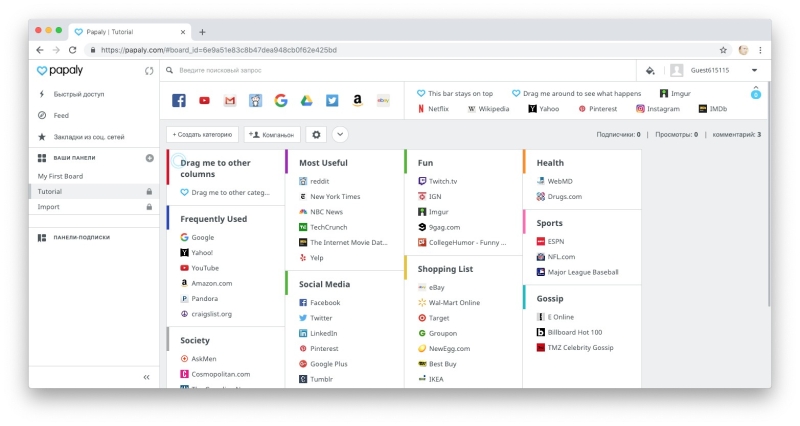Open the Instagram link in top bar

pos(658,109)
